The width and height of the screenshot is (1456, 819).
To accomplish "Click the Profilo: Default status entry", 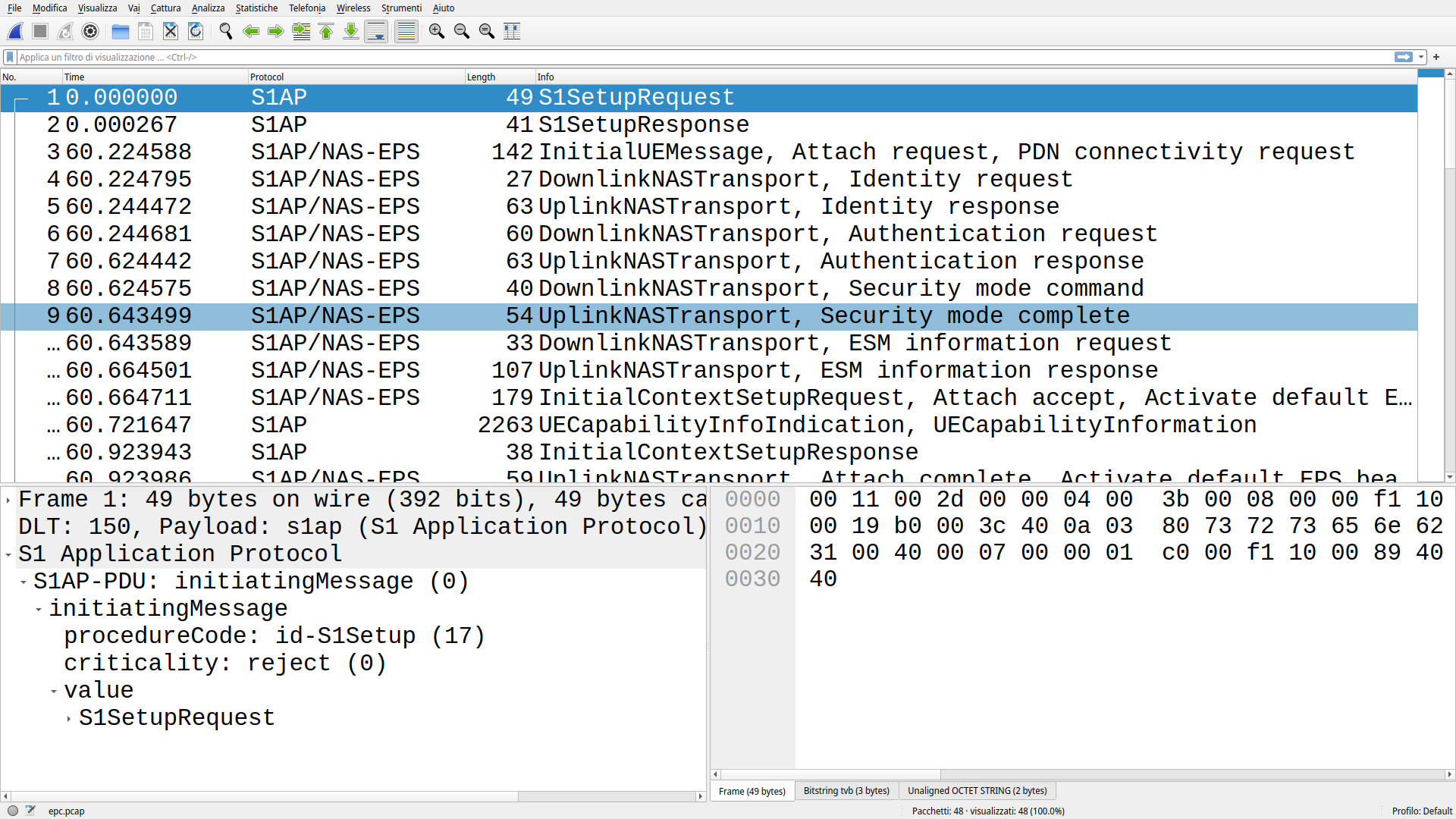I will pyautogui.click(x=1421, y=811).
